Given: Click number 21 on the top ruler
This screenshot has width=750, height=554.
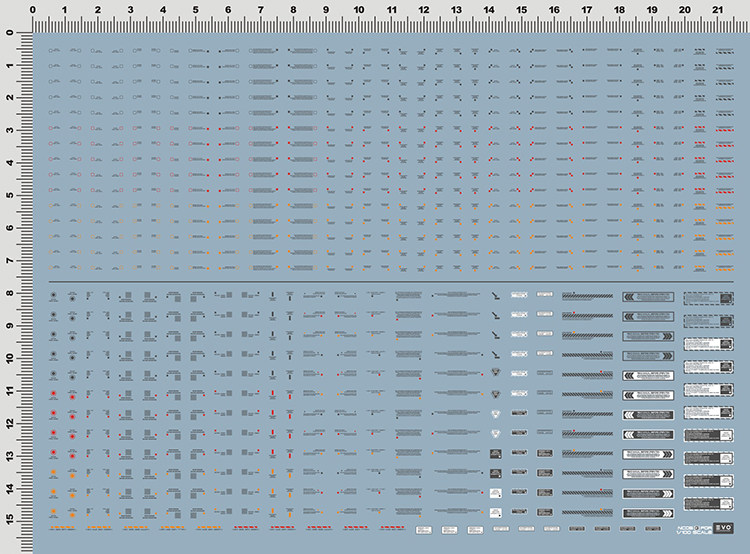Looking at the screenshot, I should [x=717, y=10].
